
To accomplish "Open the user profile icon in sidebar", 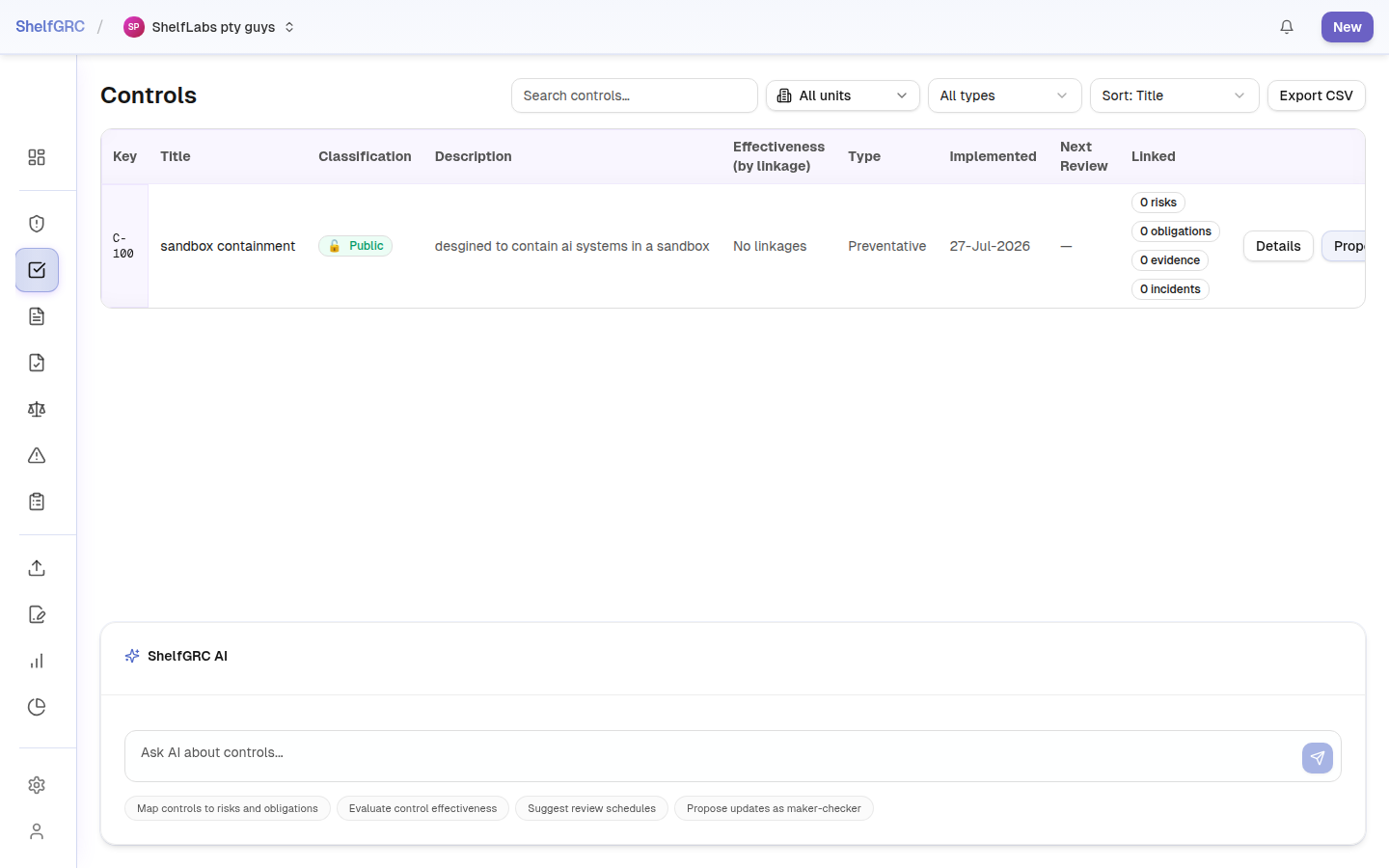I will [37, 831].
